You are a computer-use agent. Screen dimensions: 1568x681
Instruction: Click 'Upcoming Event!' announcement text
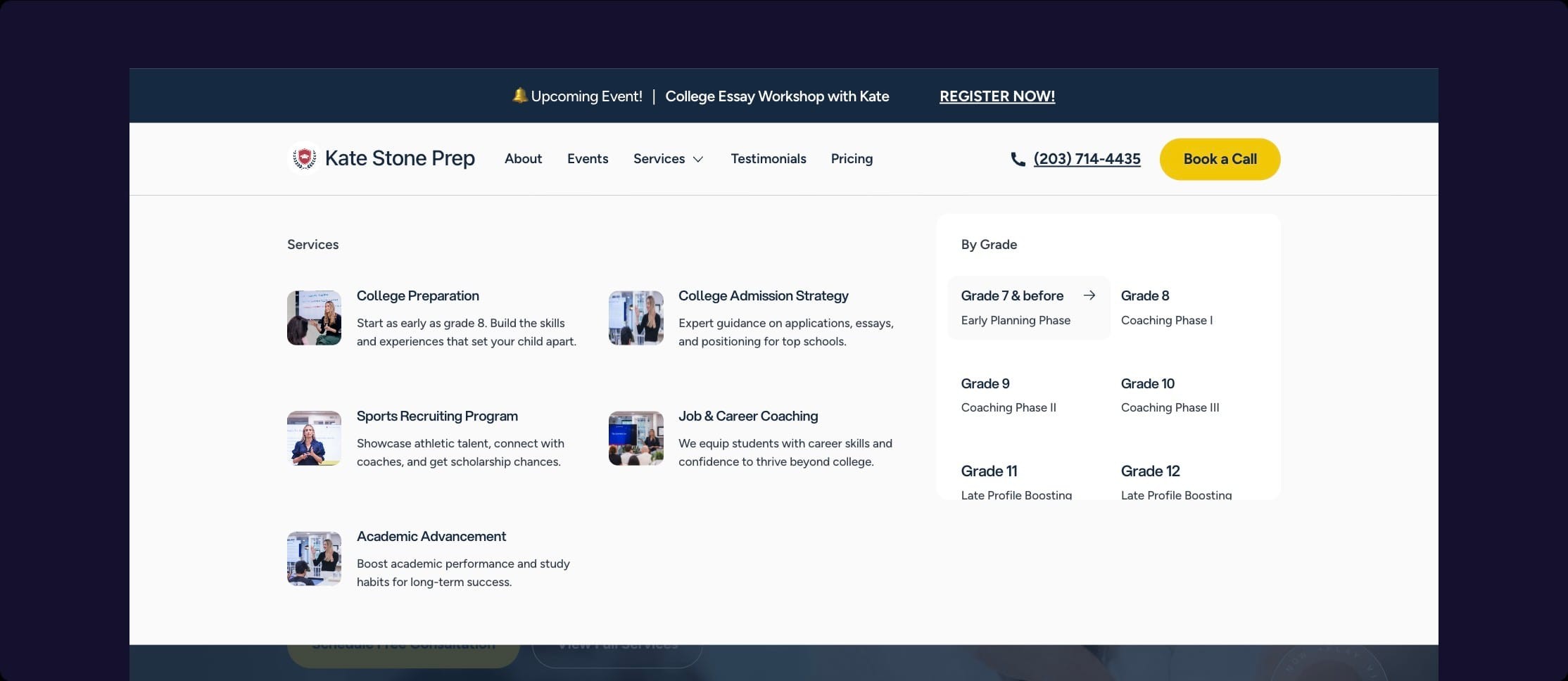click(x=586, y=96)
